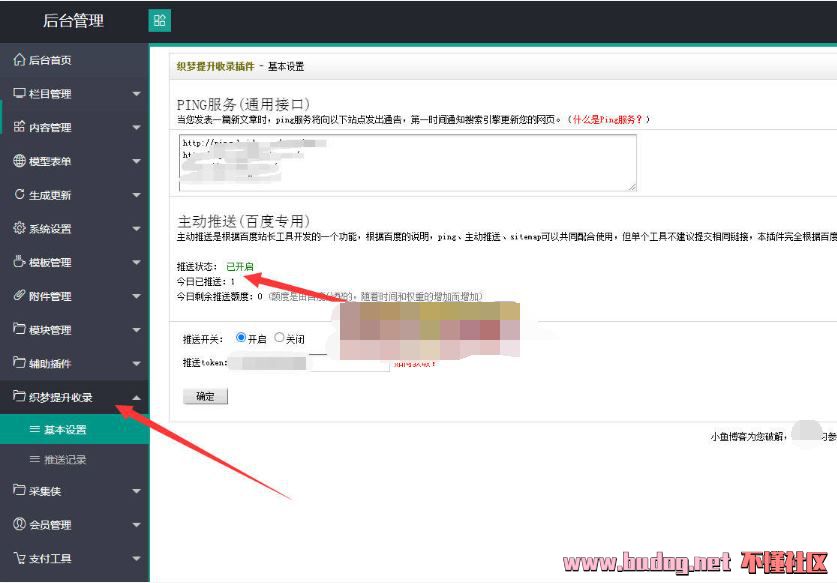The height and width of the screenshot is (583, 837).
Task: Select 采集侠 menu label
Action: click(x=45, y=491)
